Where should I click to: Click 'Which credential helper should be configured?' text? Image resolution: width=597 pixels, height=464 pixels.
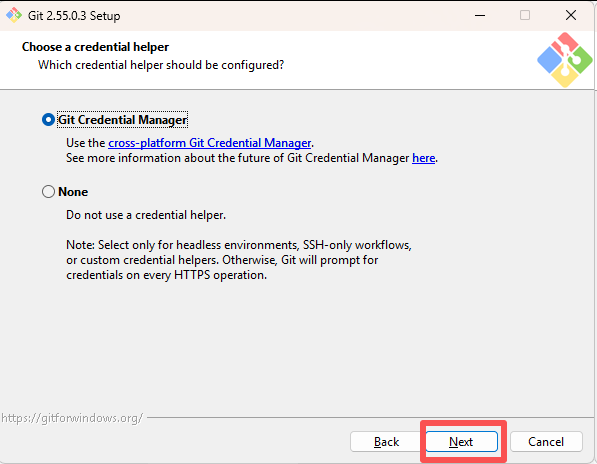161,65
